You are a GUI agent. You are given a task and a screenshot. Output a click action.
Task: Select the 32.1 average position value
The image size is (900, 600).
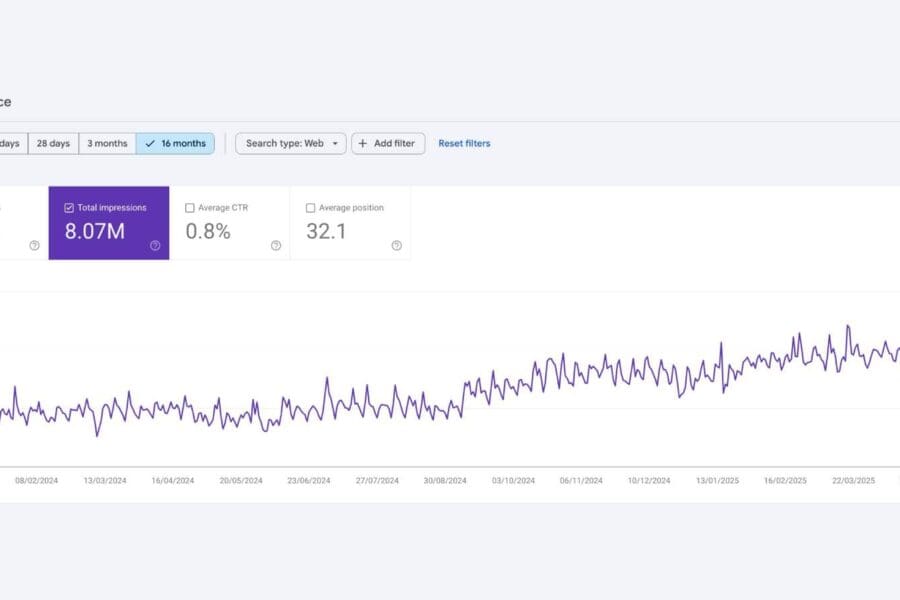coord(326,231)
